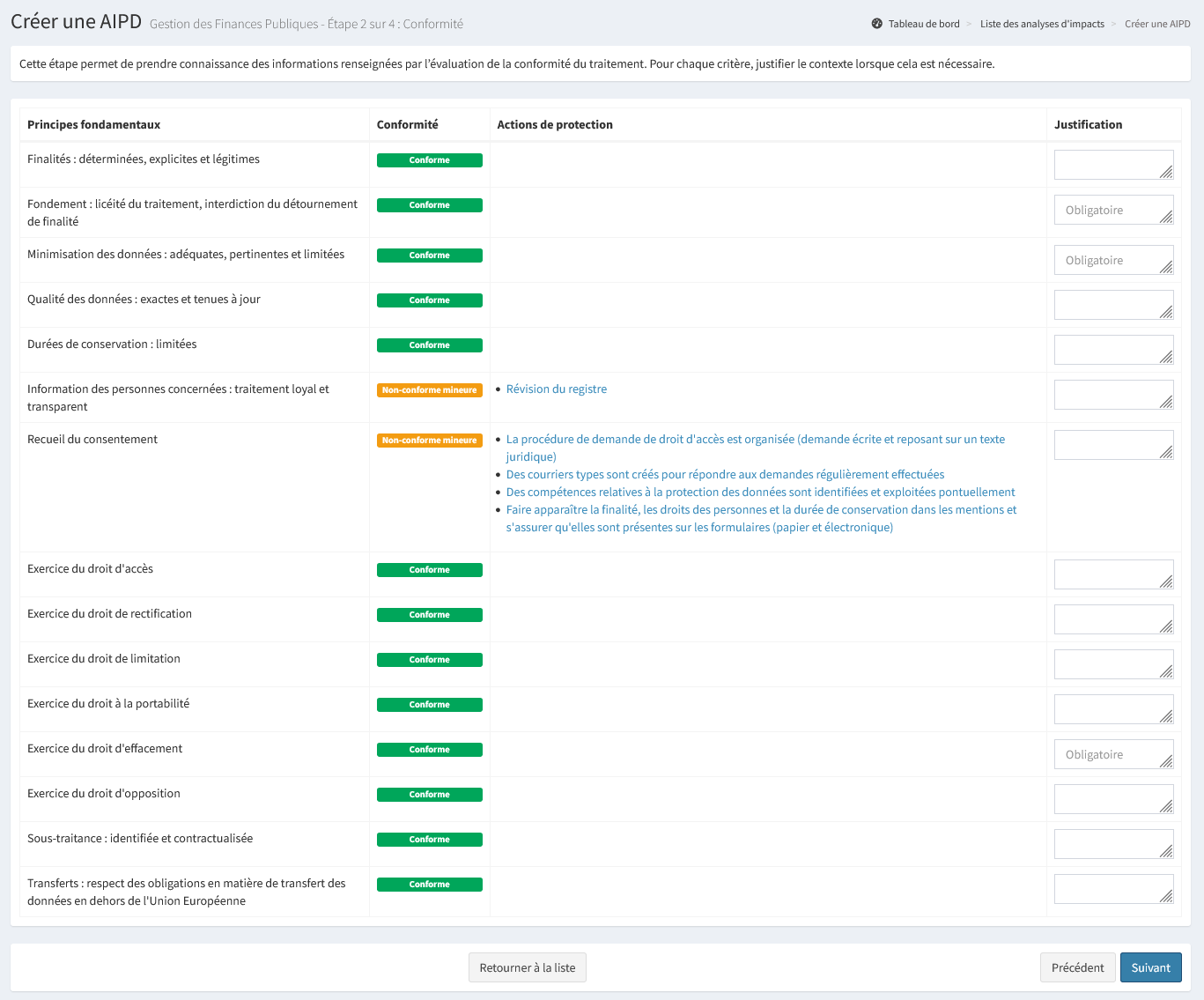Click the Précédent button

pyautogui.click(x=1077, y=967)
